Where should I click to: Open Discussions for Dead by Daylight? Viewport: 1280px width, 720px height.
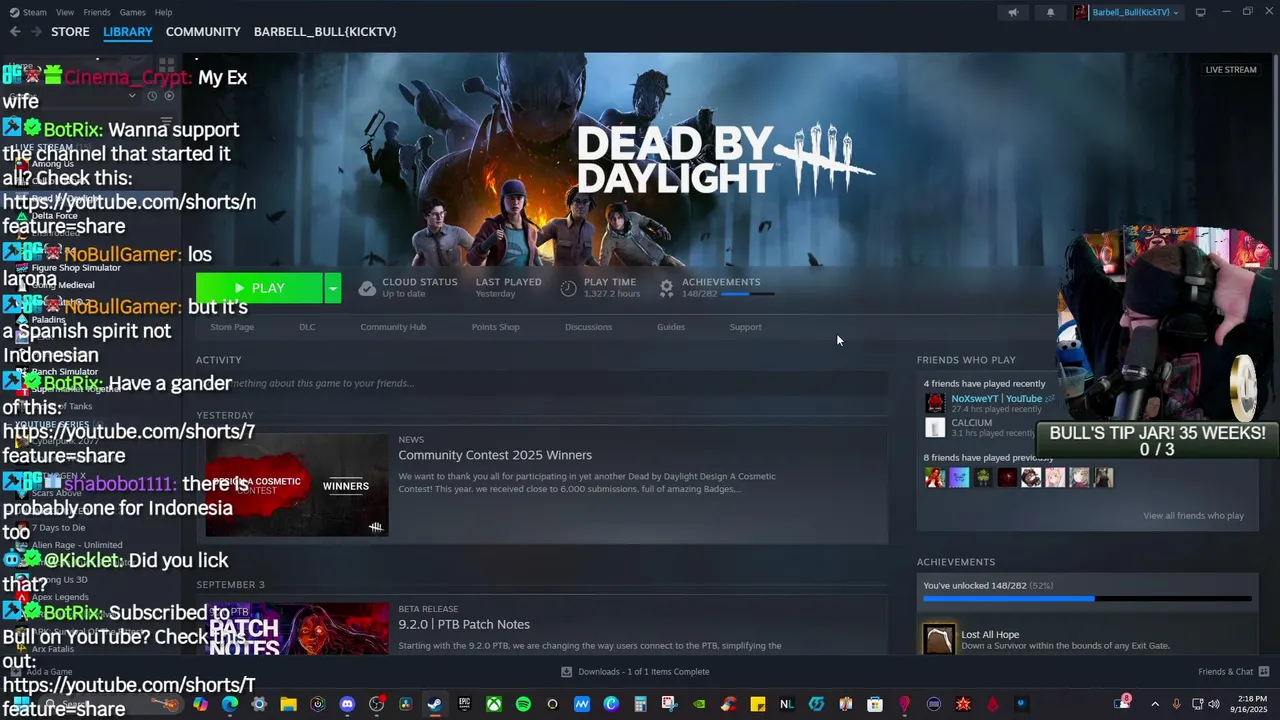tap(588, 327)
